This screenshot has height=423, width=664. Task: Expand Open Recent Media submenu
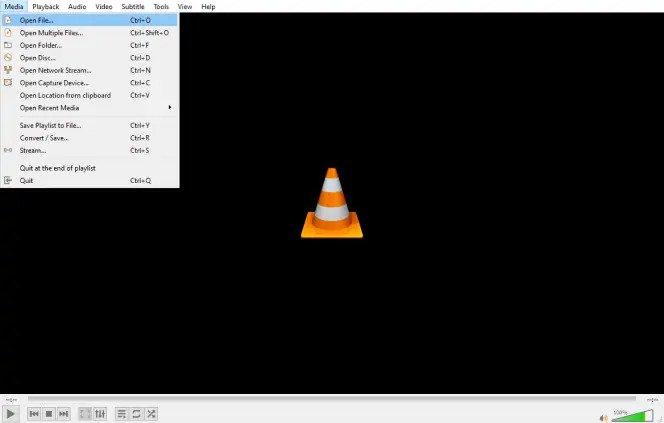click(x=89, y=108)
